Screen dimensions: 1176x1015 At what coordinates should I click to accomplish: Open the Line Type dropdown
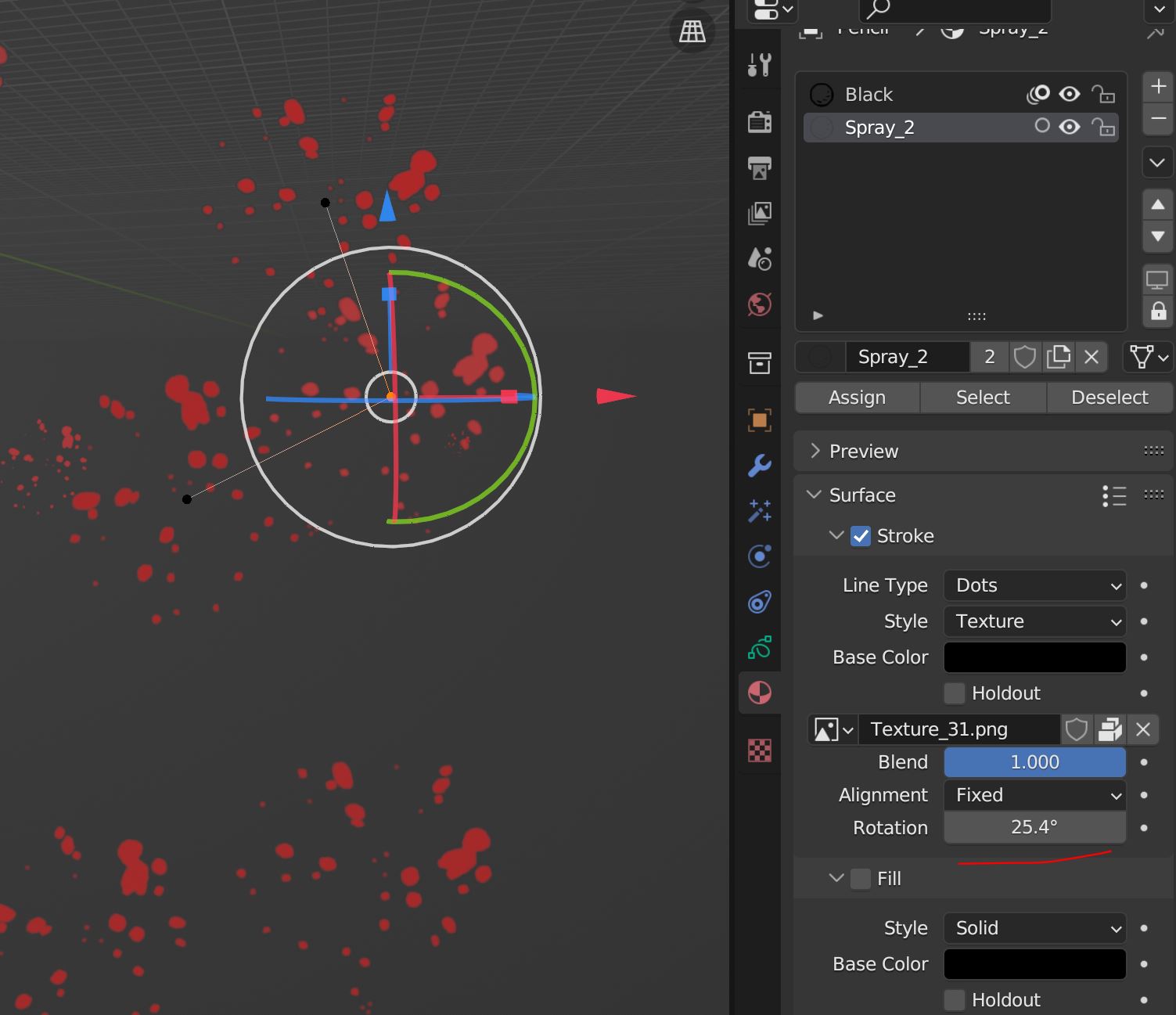coord(1034,585)
